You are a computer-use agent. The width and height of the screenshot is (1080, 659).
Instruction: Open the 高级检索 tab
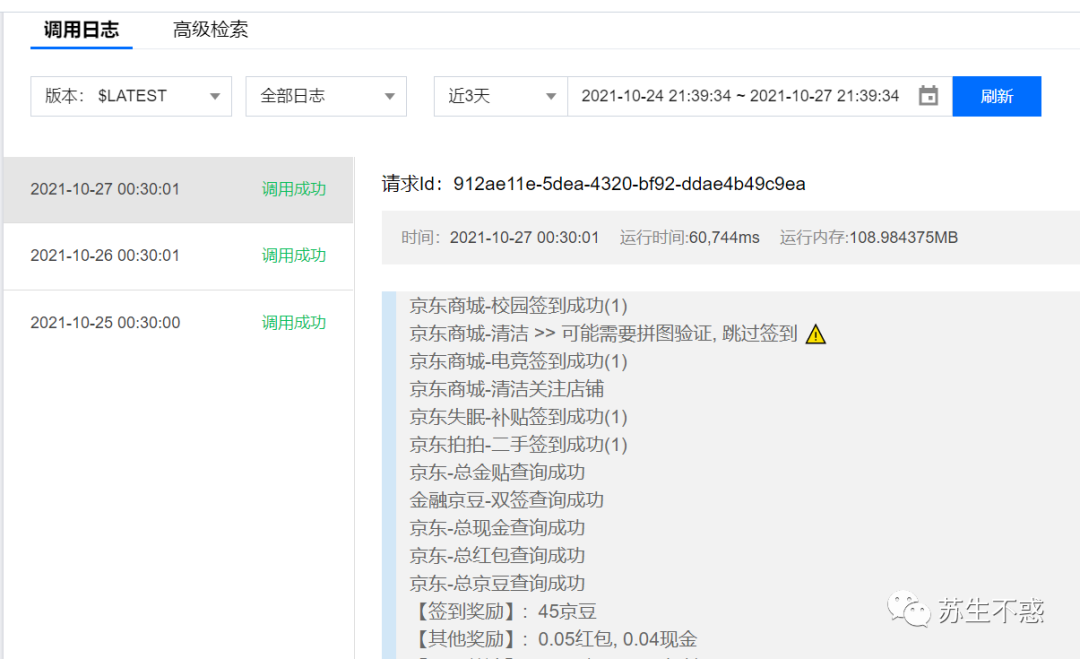coord(210,30)
